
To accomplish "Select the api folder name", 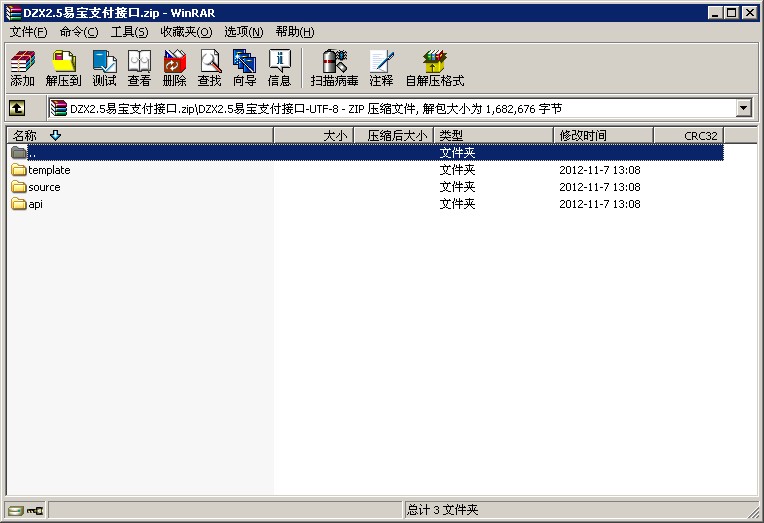I will (x=36, y=204).
